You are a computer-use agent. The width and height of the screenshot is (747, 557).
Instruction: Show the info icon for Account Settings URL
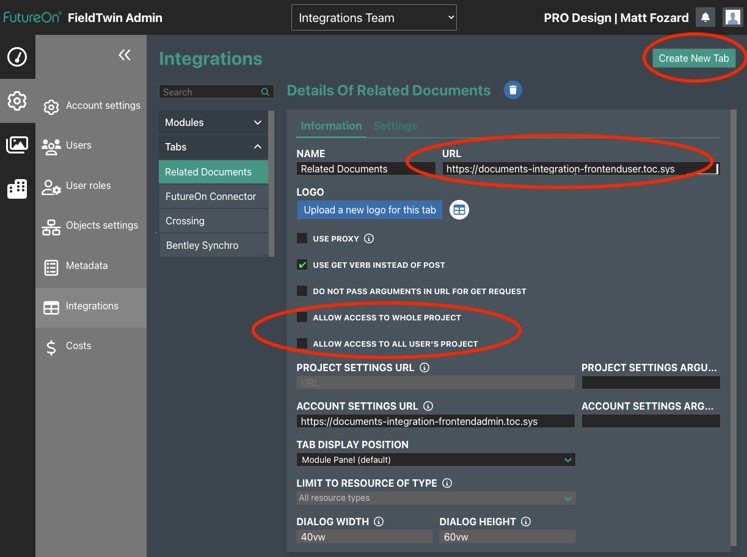tap(428, 406)
